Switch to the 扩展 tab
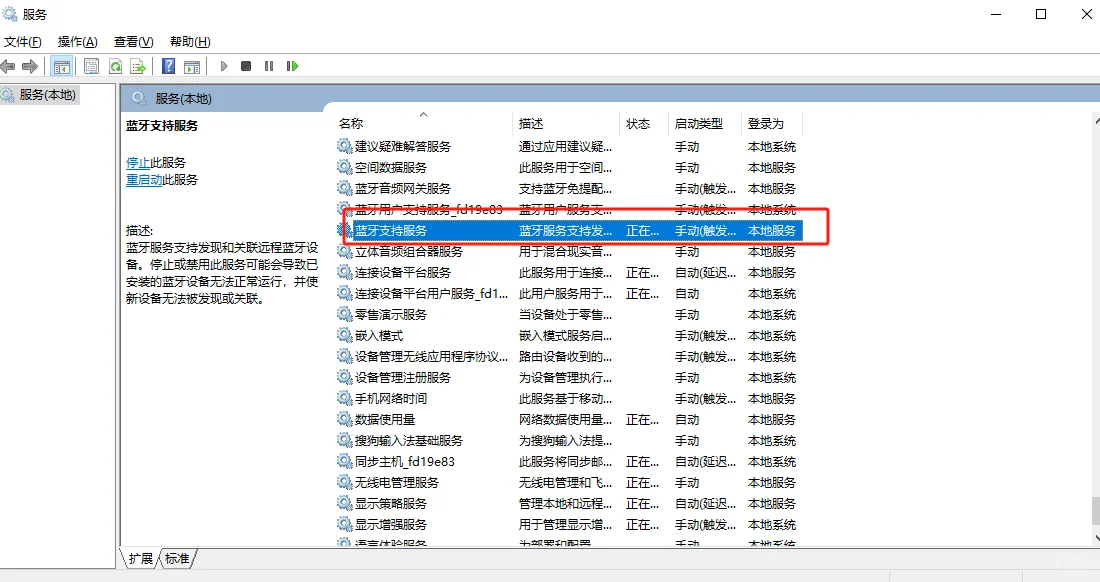Viewport: 1100px width, 582px height. pyautogui.click(x=140, y=559)
